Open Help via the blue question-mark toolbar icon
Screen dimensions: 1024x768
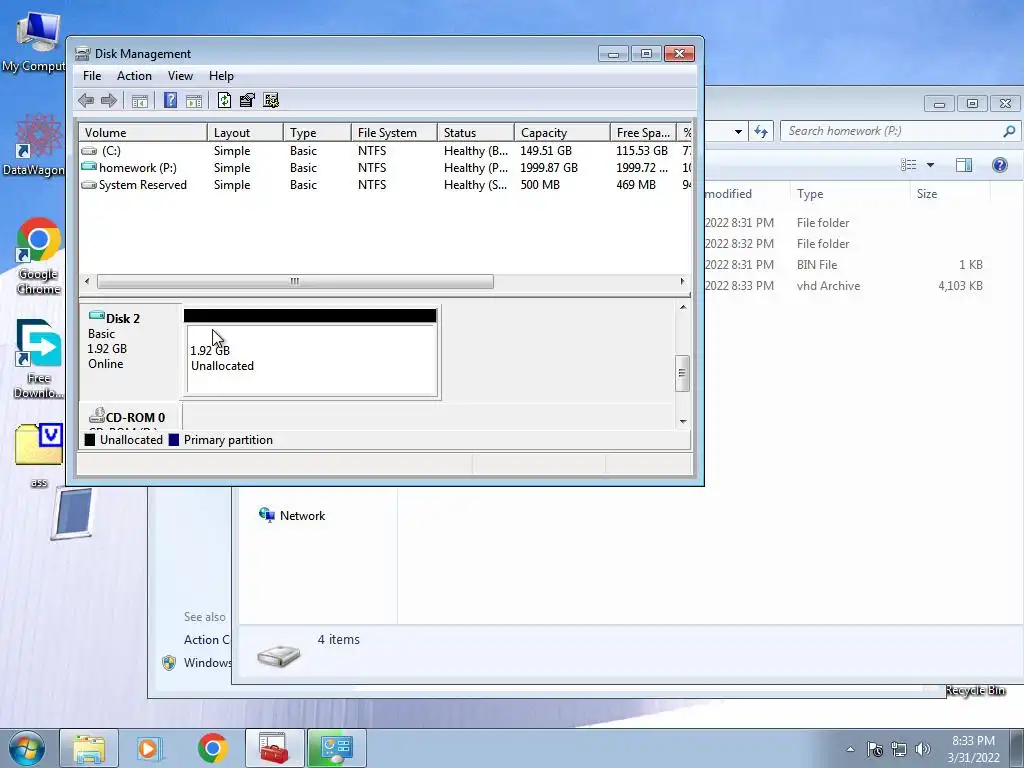tap(170, 101)
